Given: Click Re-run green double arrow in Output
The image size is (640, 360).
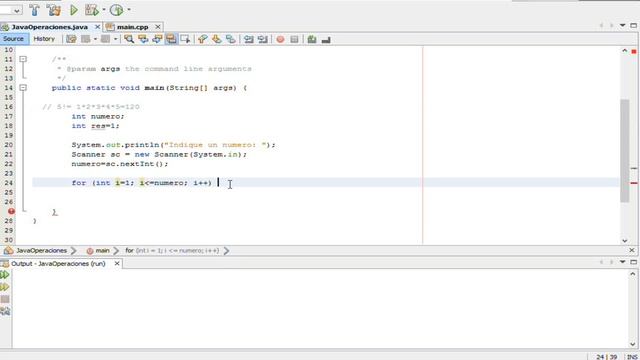Looking at the screenshot, I should tap(5, 275).
